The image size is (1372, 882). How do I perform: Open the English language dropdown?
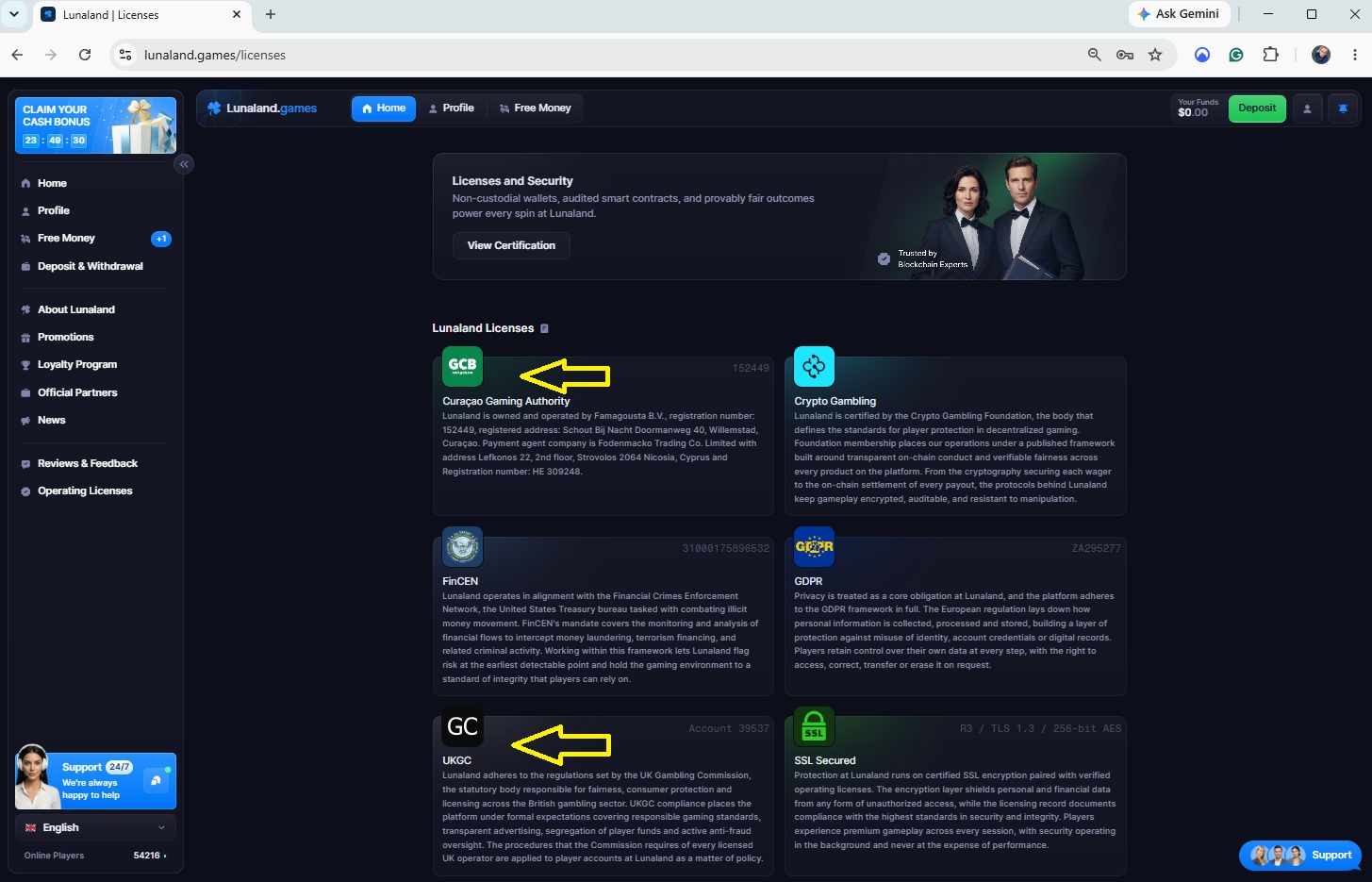click(95, 827)
